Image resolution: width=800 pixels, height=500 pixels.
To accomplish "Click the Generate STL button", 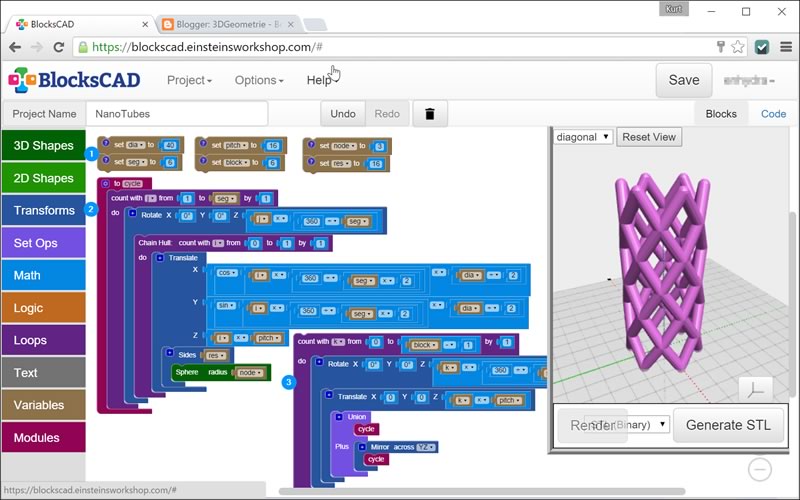I will click(728, 424).
